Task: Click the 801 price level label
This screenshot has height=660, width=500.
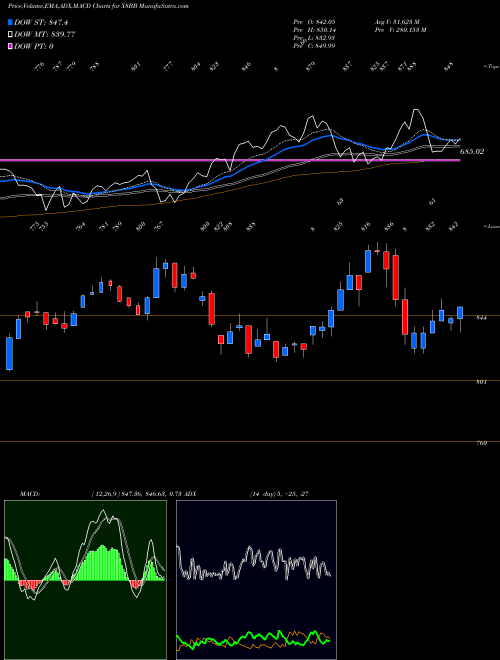Action: click(481, 382)
